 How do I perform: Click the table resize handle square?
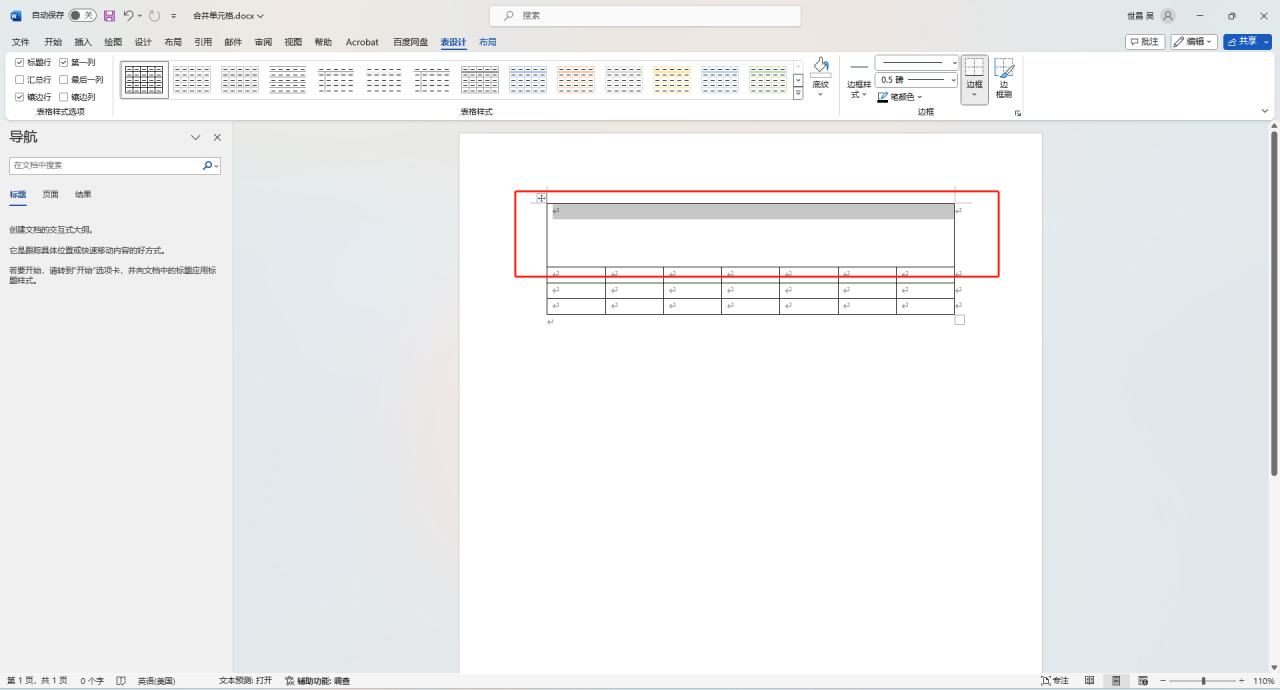coord(960,320)
